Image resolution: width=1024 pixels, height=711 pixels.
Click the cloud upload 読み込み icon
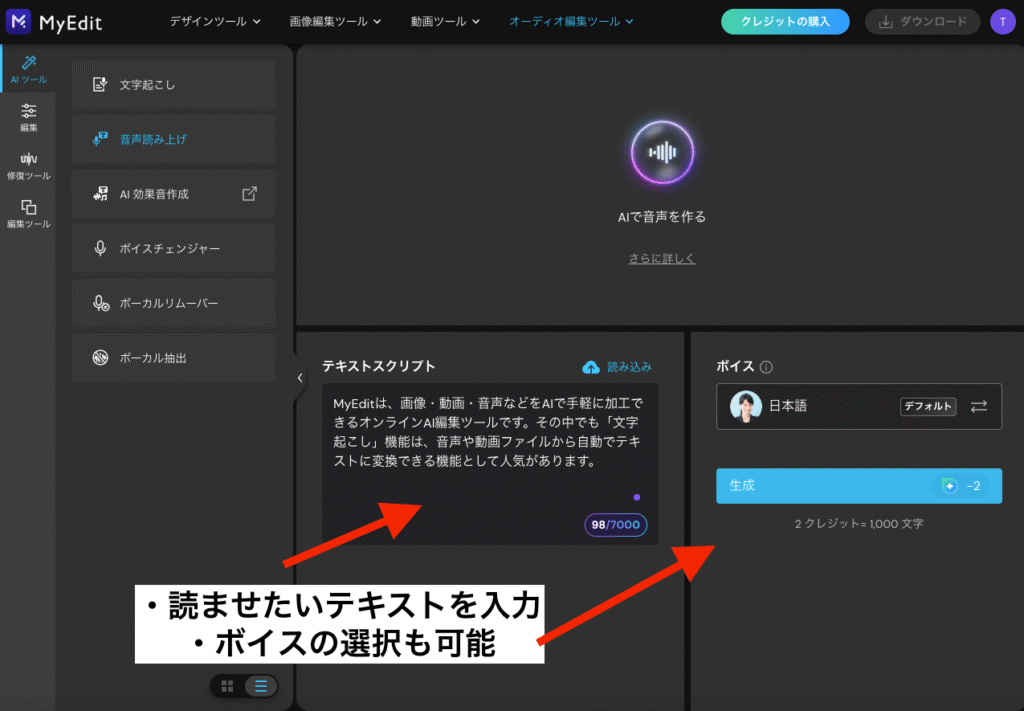pos(591,367)
